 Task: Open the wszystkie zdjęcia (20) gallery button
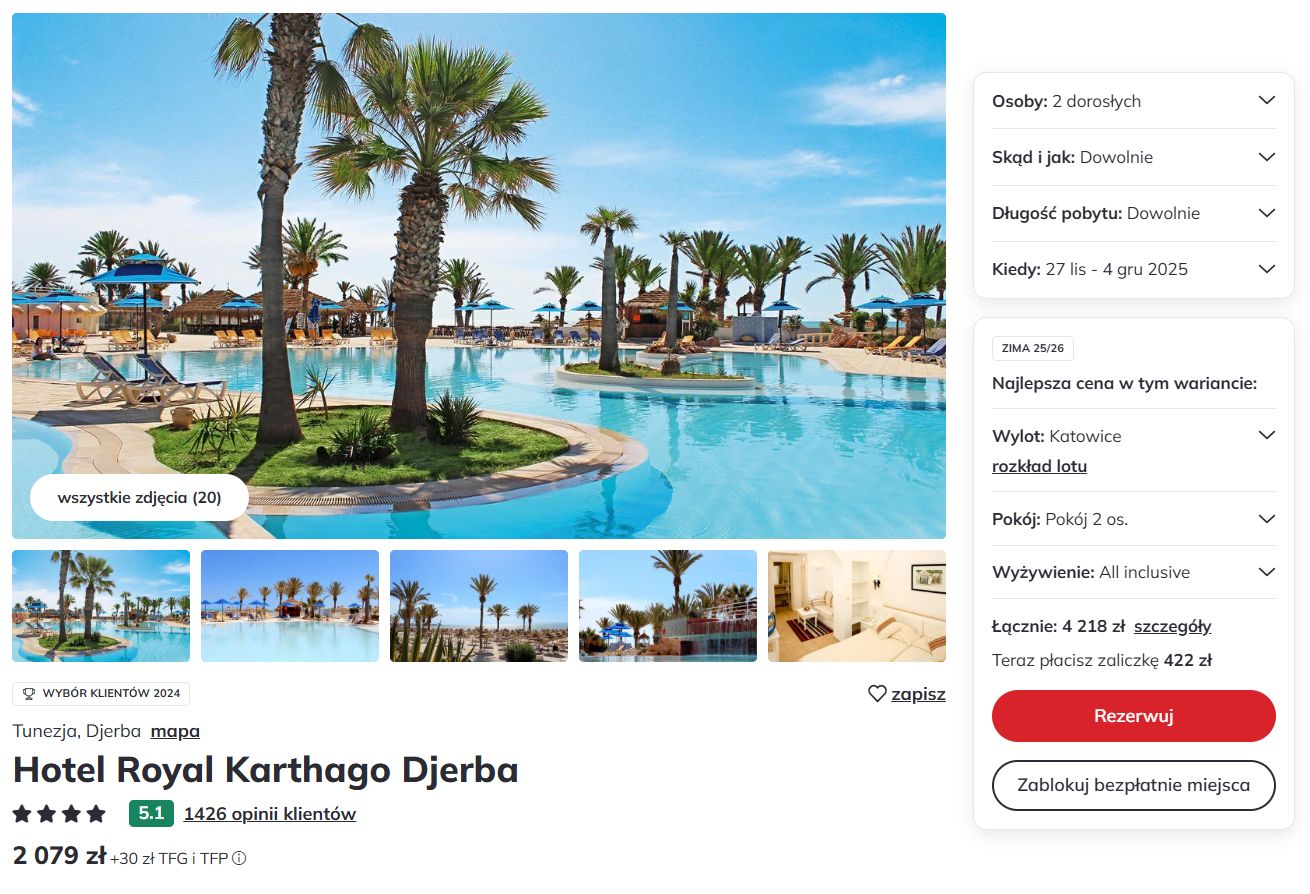coord(139,497)
